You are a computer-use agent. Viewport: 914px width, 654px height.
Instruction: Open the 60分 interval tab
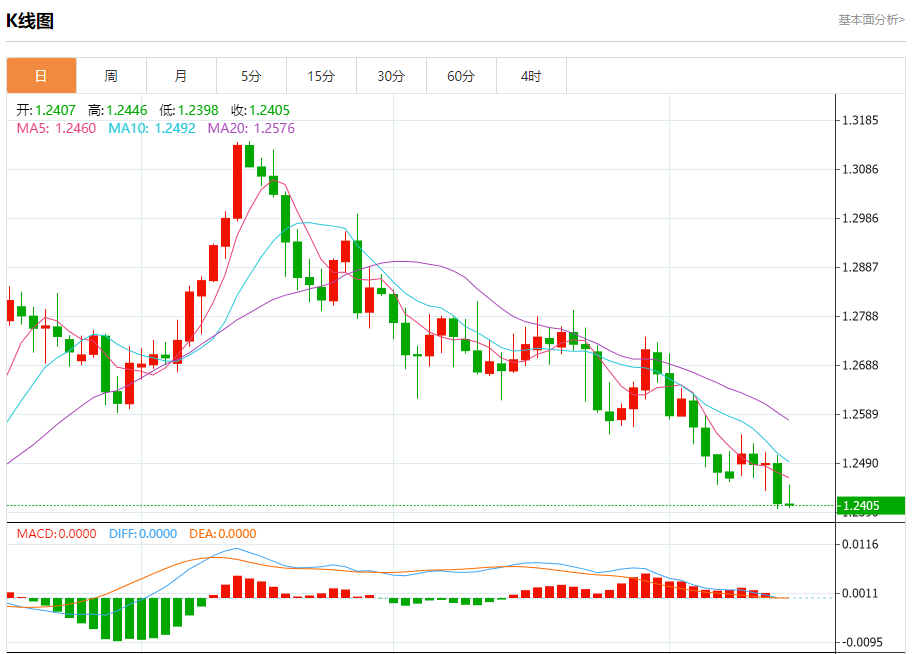[x=461, y=76]
